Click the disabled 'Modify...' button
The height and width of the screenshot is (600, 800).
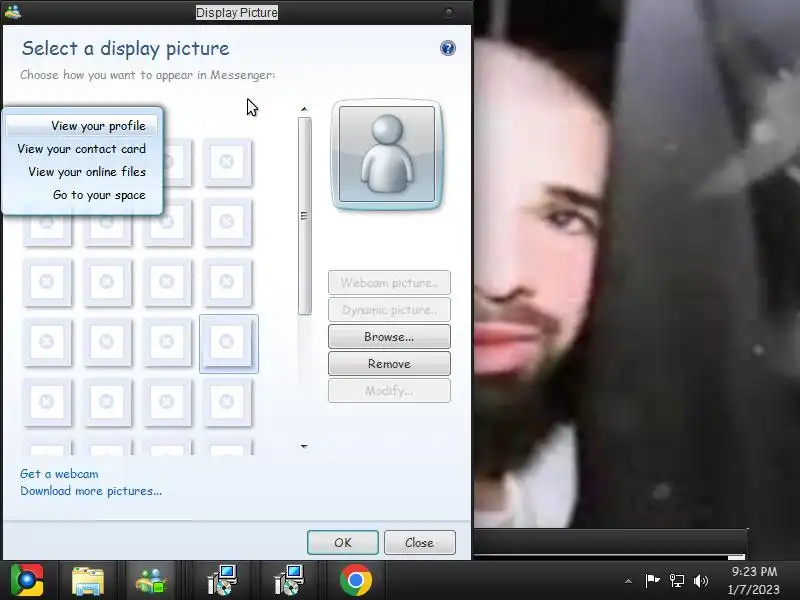point(389,391)
